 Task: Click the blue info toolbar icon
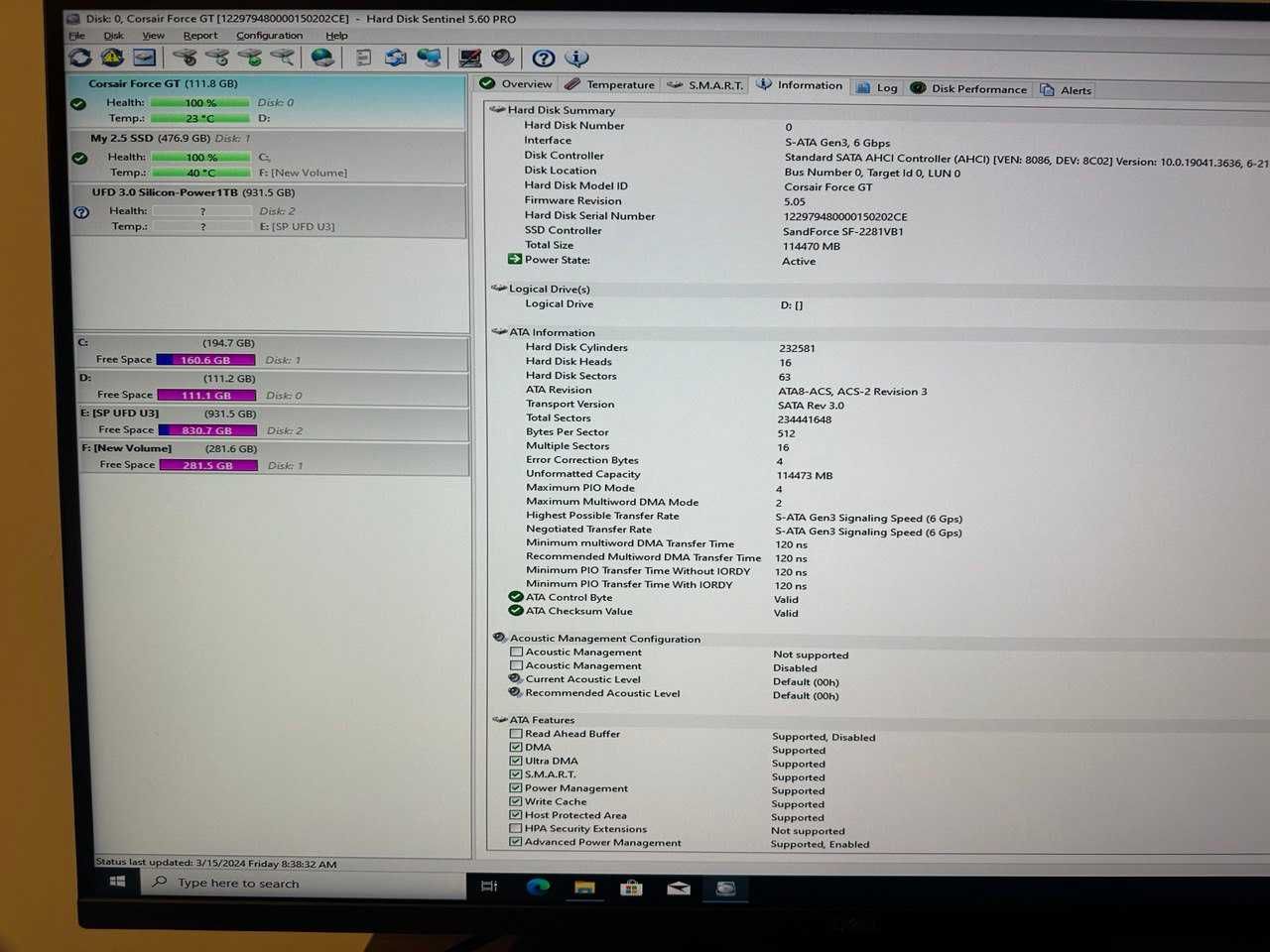(x=576, y=59)
